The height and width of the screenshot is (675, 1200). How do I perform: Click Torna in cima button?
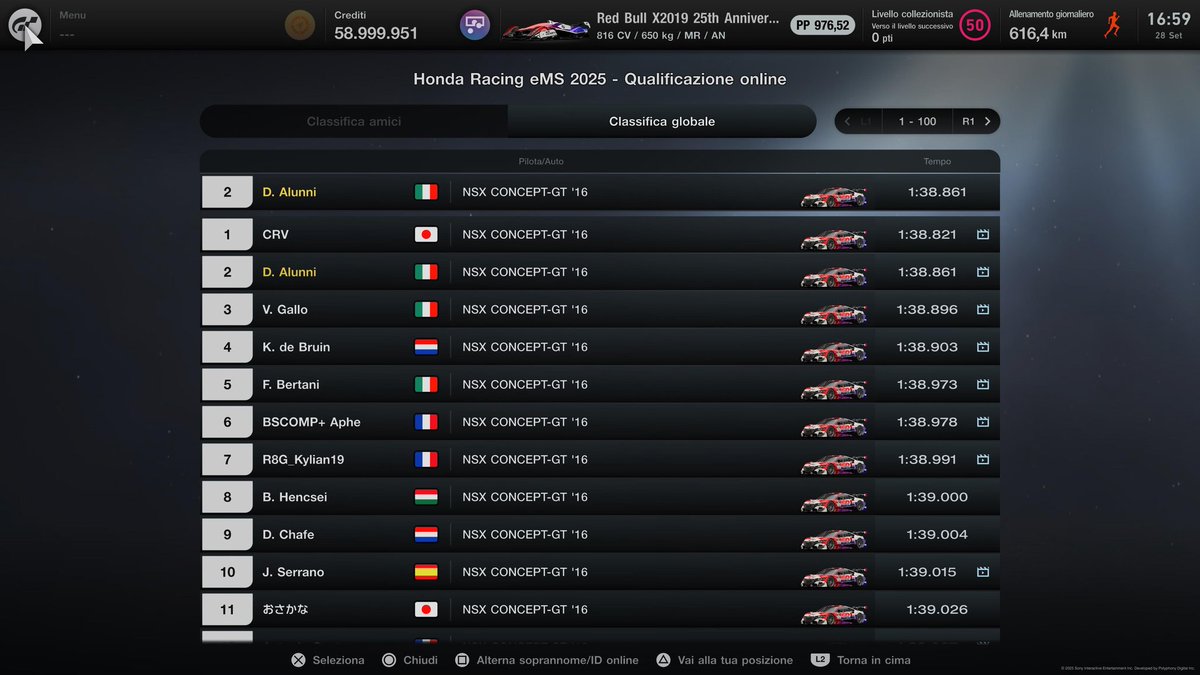click(x=861, y=660)
